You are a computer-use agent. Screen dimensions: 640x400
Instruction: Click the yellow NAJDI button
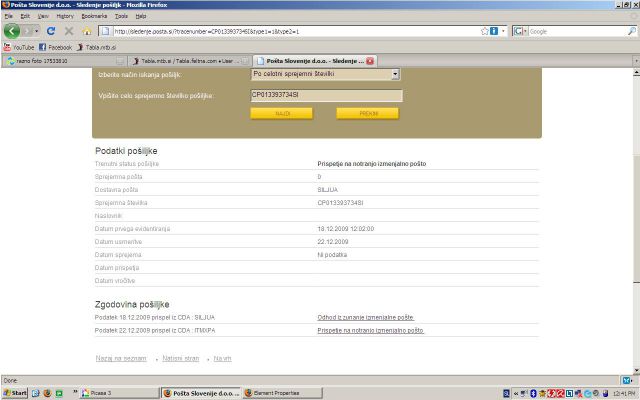point(282,113)
